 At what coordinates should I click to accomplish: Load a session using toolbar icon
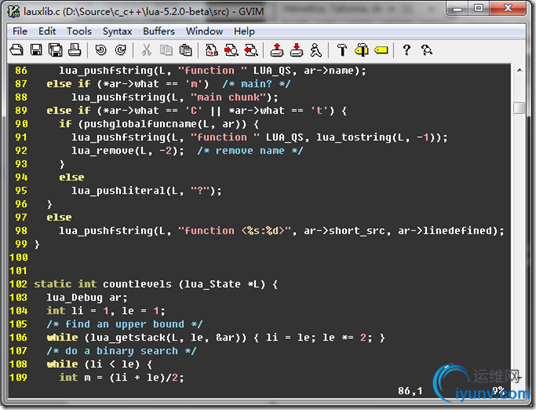(x=277, y=50)
